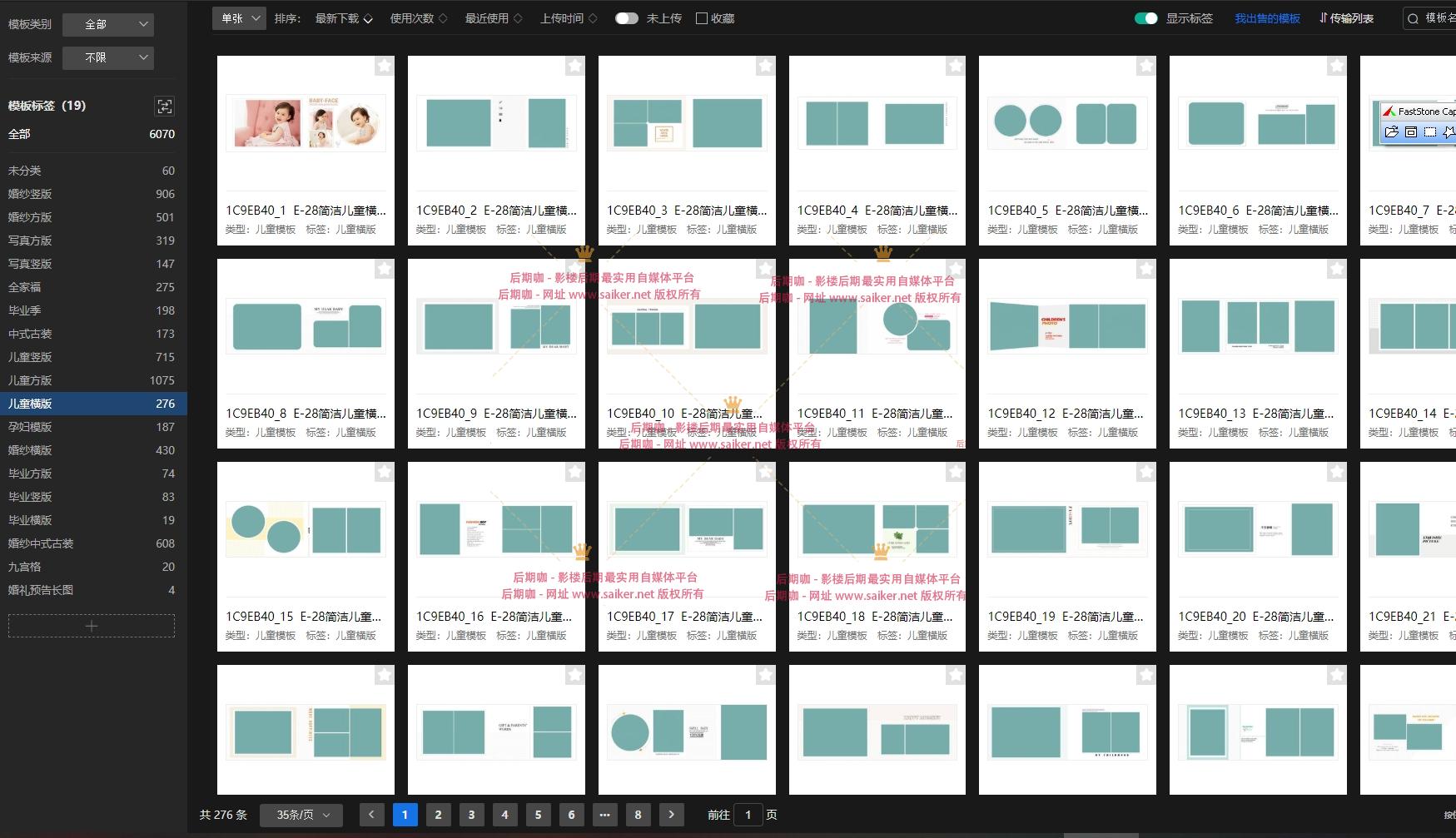Click the horizontal scrollbar at bottom
The width and height of the screenshot is (1456, 838).
pos(1101,835)
